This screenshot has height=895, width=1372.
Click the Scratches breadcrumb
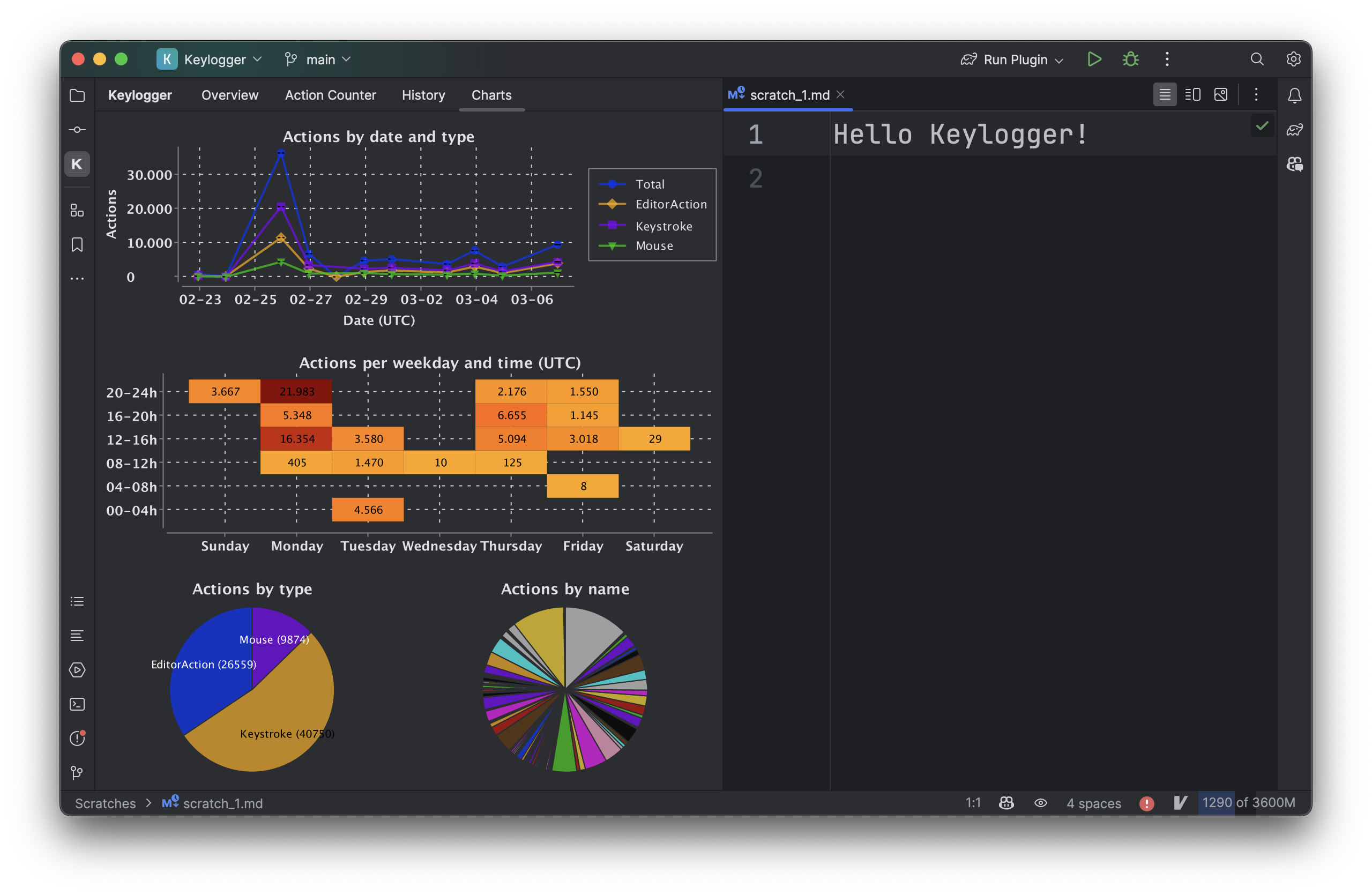[x=105, y=803]
